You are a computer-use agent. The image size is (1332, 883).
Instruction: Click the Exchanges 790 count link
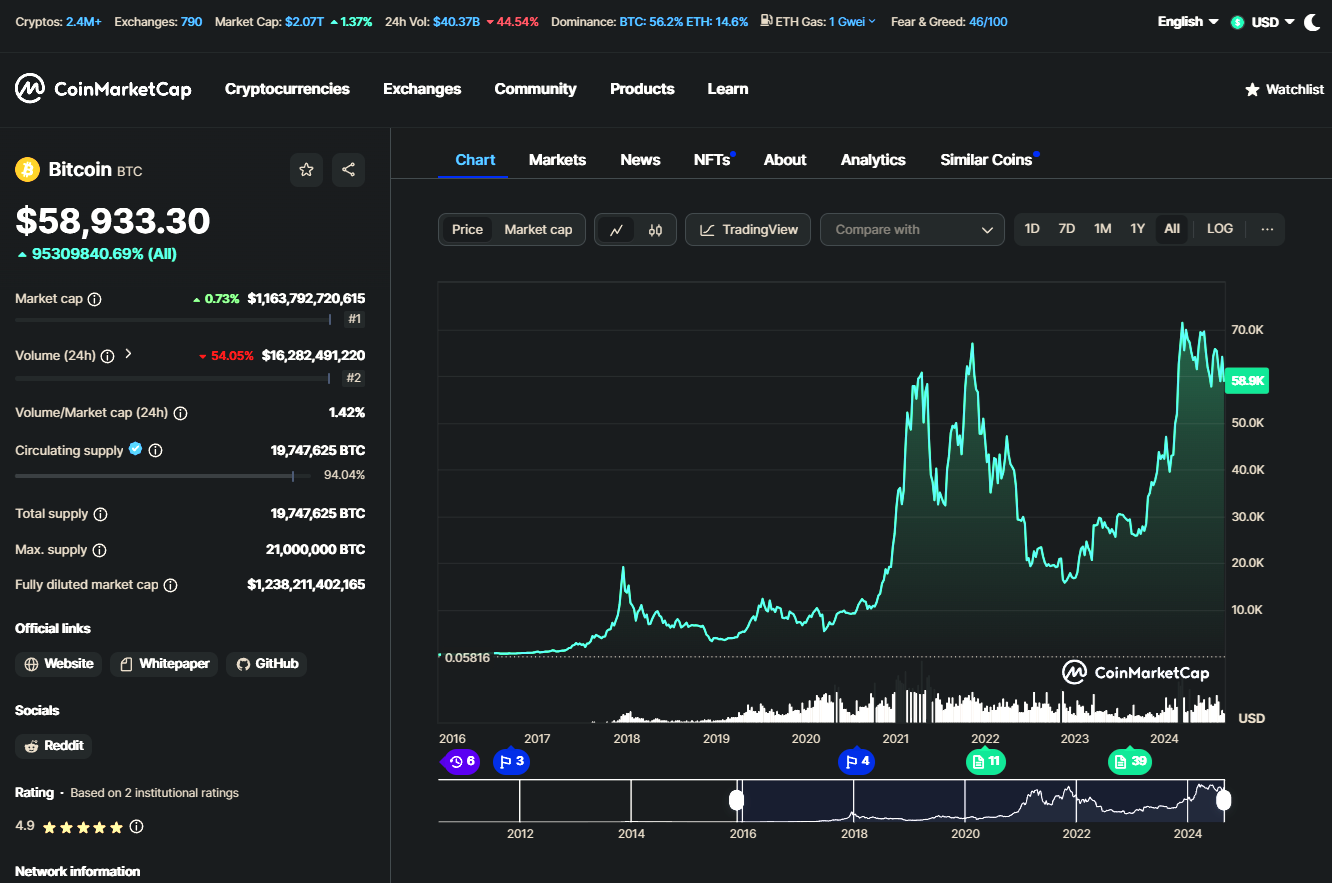tap(191, 21)
